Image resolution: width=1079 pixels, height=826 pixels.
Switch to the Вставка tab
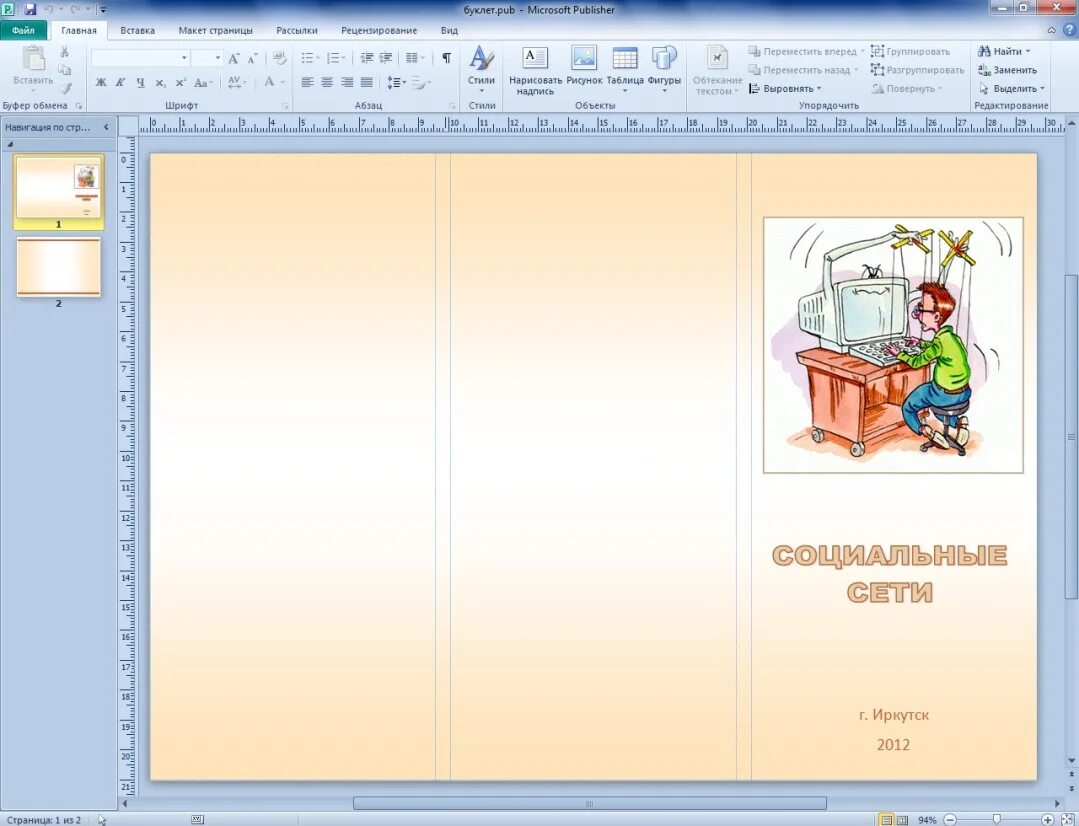pos(137,30)
